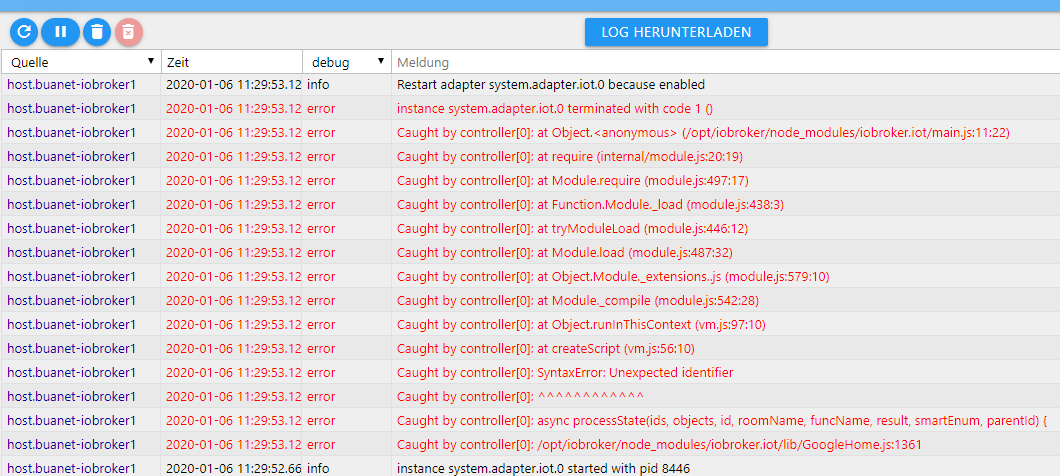Click the info level cell in the Restart adapter row
Screen dimensions: 1060x476
click(x=347, y=85)
